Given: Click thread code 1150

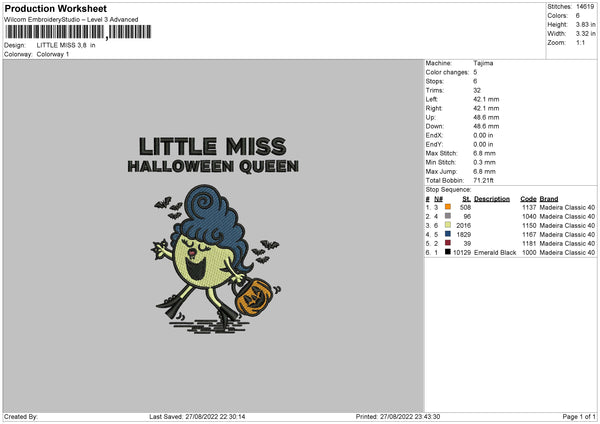Looking at the screenshot, I should 529,225.
